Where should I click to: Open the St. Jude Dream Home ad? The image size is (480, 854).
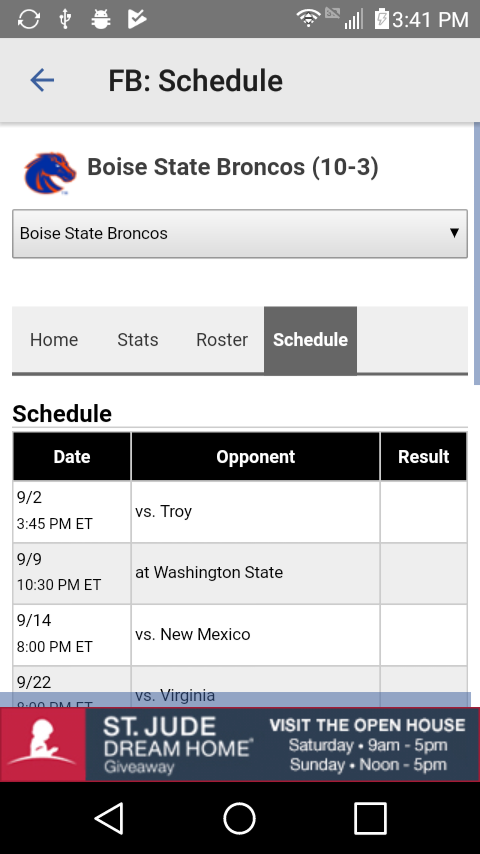(240, 745)
